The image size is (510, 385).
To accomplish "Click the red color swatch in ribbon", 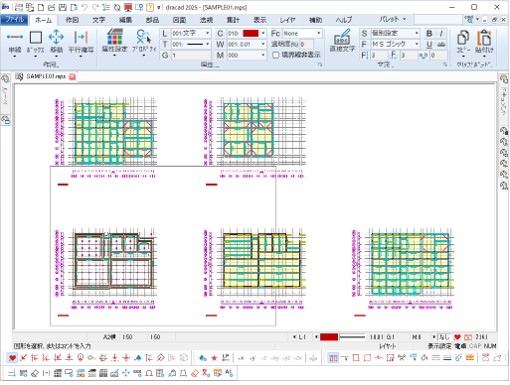I will tap(251, 33).
